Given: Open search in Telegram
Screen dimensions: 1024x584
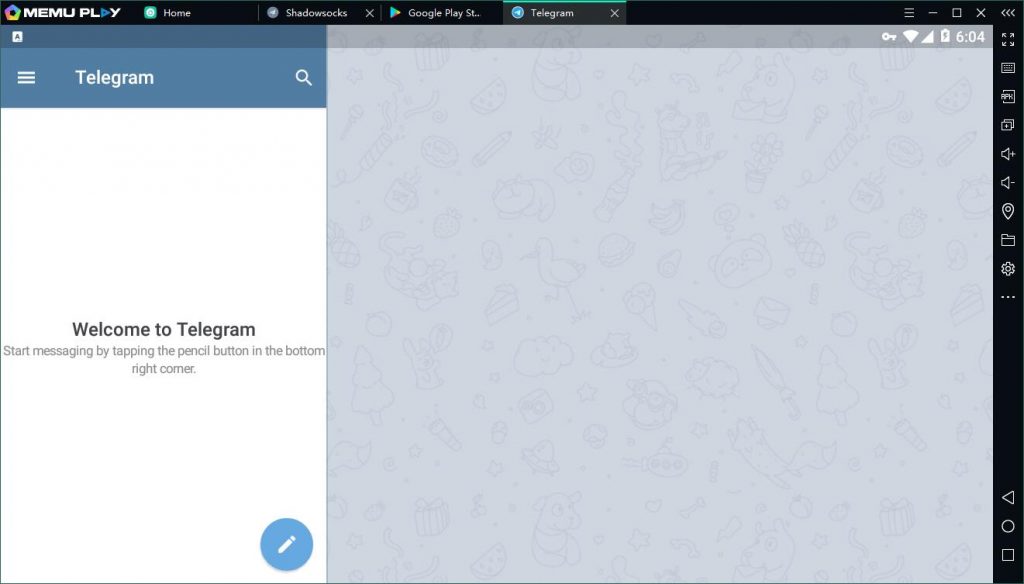Looking at the screenshot, I should (303, 77).
